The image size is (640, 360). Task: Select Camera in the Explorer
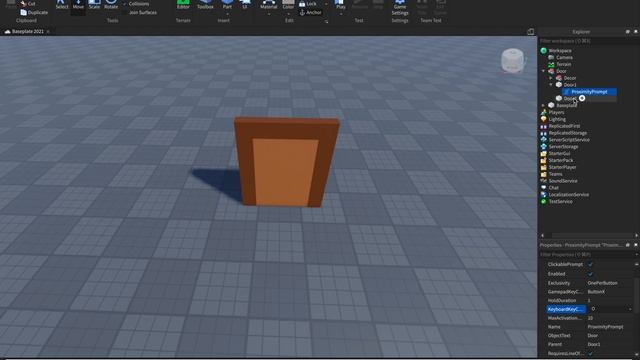[564, 58]
